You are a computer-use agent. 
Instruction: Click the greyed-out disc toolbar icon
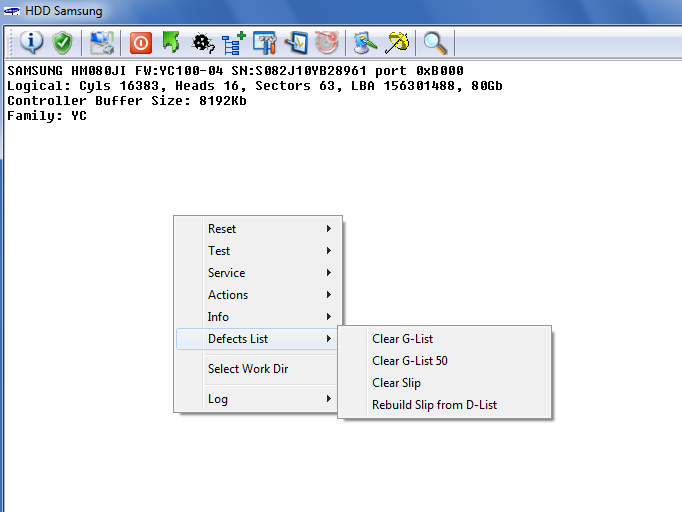327,43
